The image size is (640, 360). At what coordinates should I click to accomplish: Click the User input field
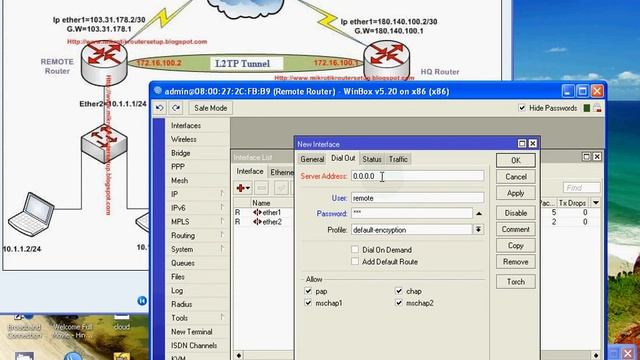(x=418, y=198)
